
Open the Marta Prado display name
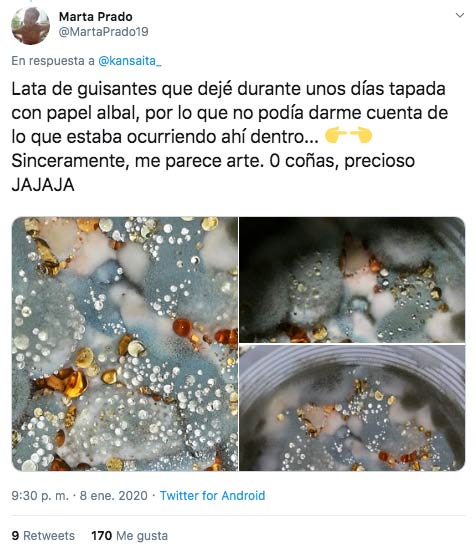pyautogui.click(x=95, y=17)
